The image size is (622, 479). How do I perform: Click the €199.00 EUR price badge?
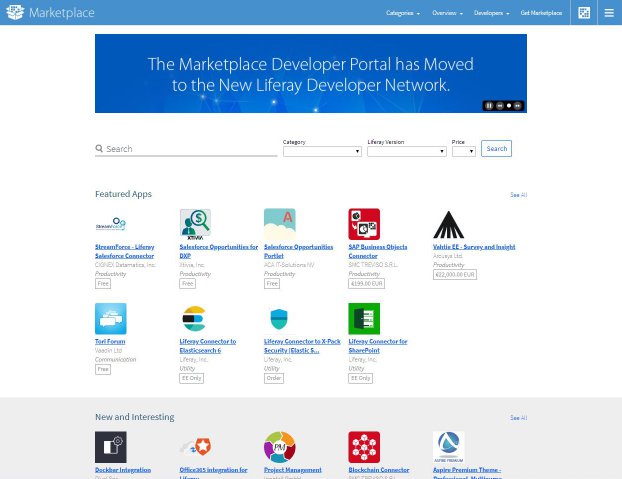[x=367, y=284]
